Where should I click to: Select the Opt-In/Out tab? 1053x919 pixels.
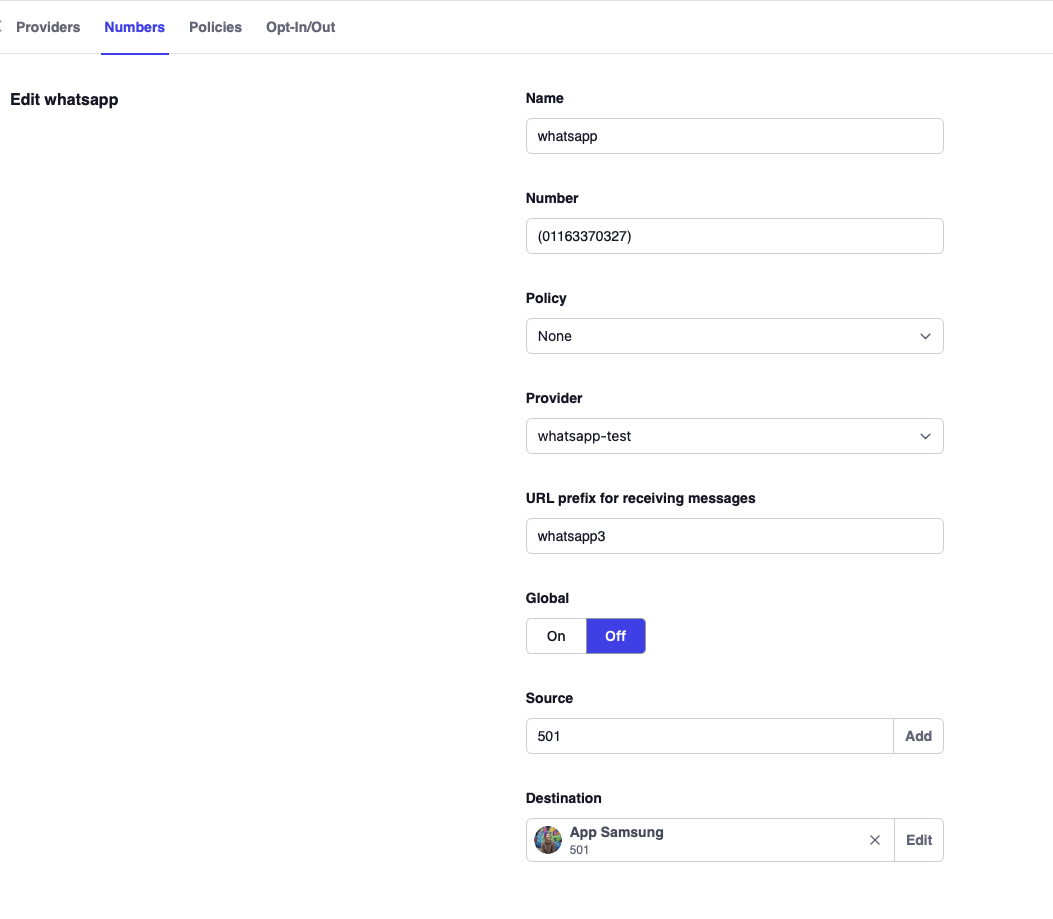tap(299, 27)
